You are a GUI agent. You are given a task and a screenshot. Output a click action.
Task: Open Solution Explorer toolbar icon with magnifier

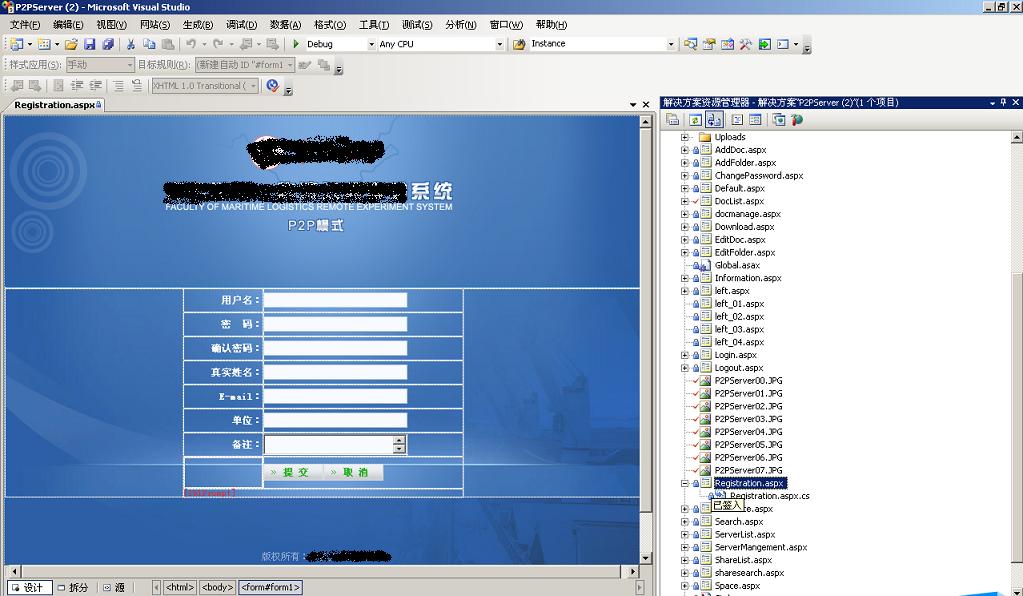pyautogui.click(x=690, y=44)
